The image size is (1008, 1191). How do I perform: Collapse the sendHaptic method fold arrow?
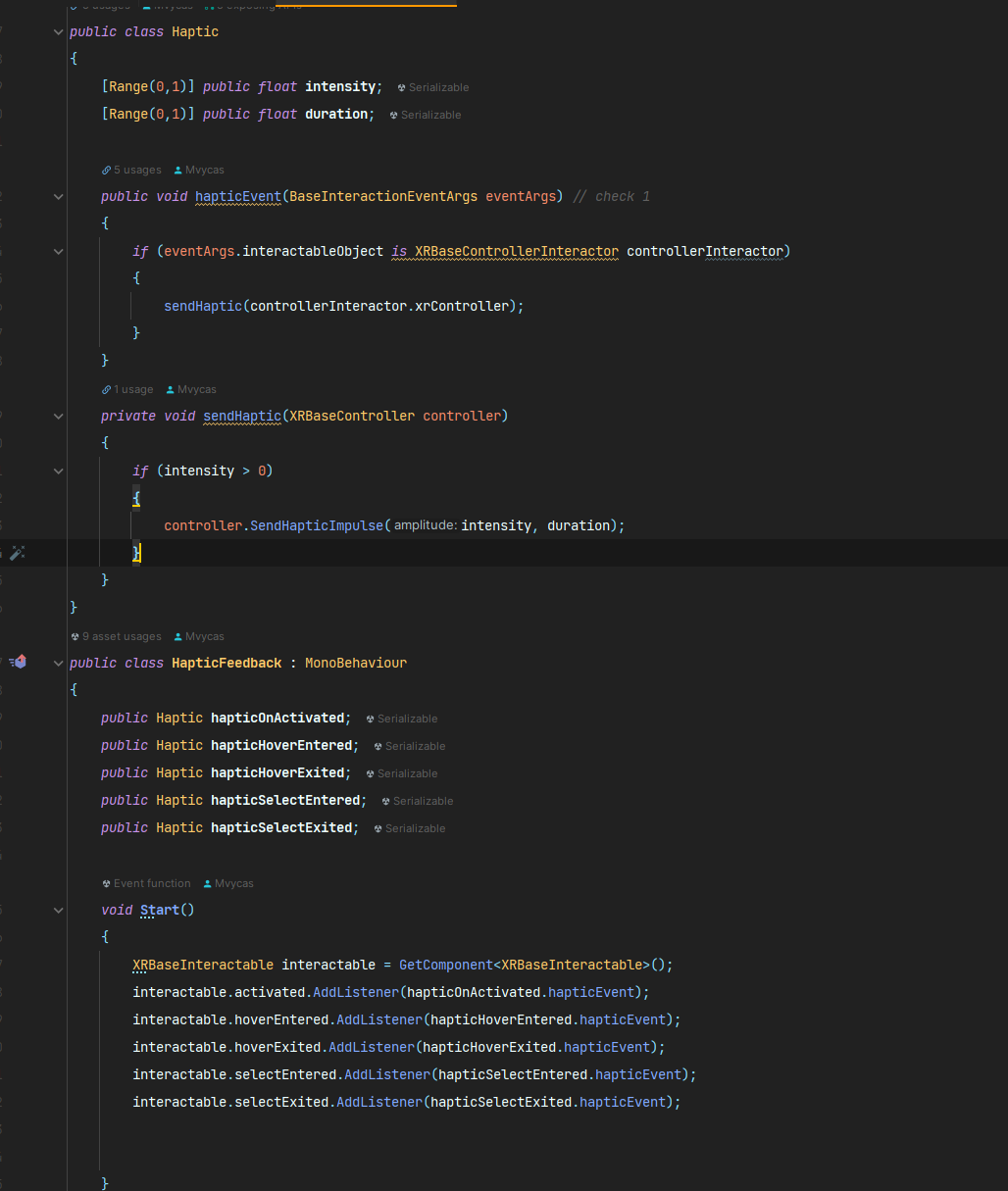pos(58,417)
